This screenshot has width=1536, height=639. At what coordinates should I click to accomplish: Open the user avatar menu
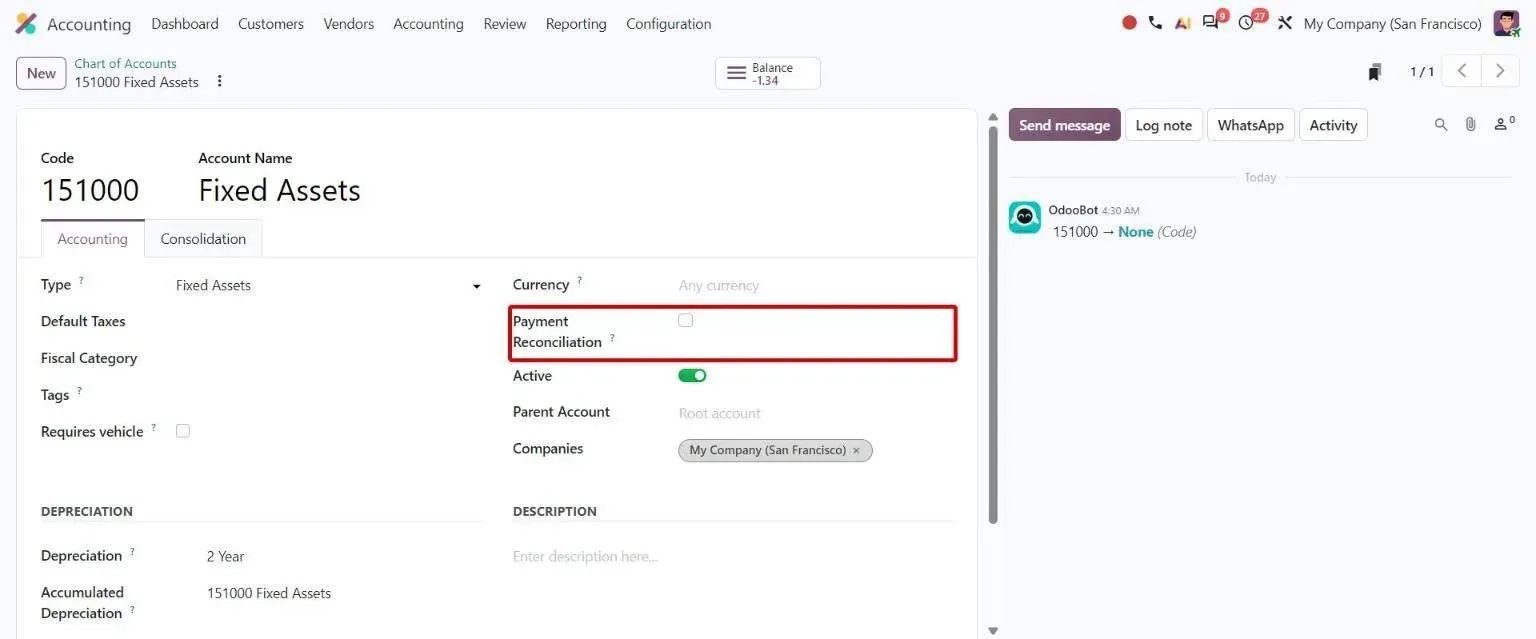tap(1506, 23)
